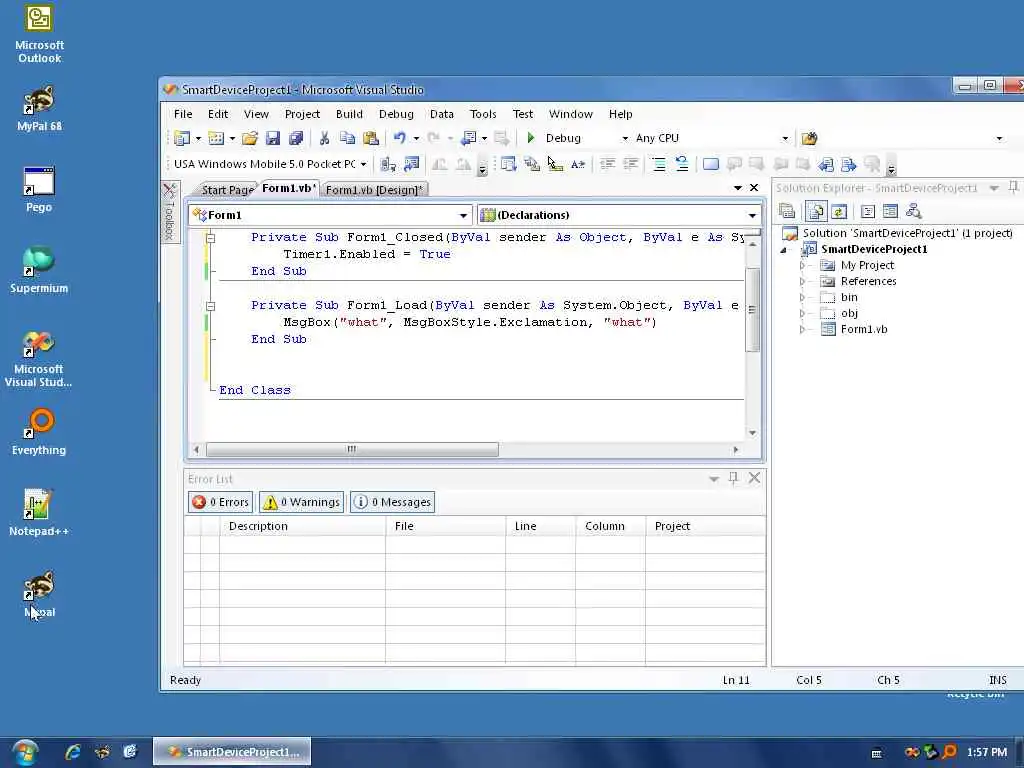Click the Display Quick Info icon
Image resolution: width=1024 pixels, height=768 pixels.
(555, 164)
